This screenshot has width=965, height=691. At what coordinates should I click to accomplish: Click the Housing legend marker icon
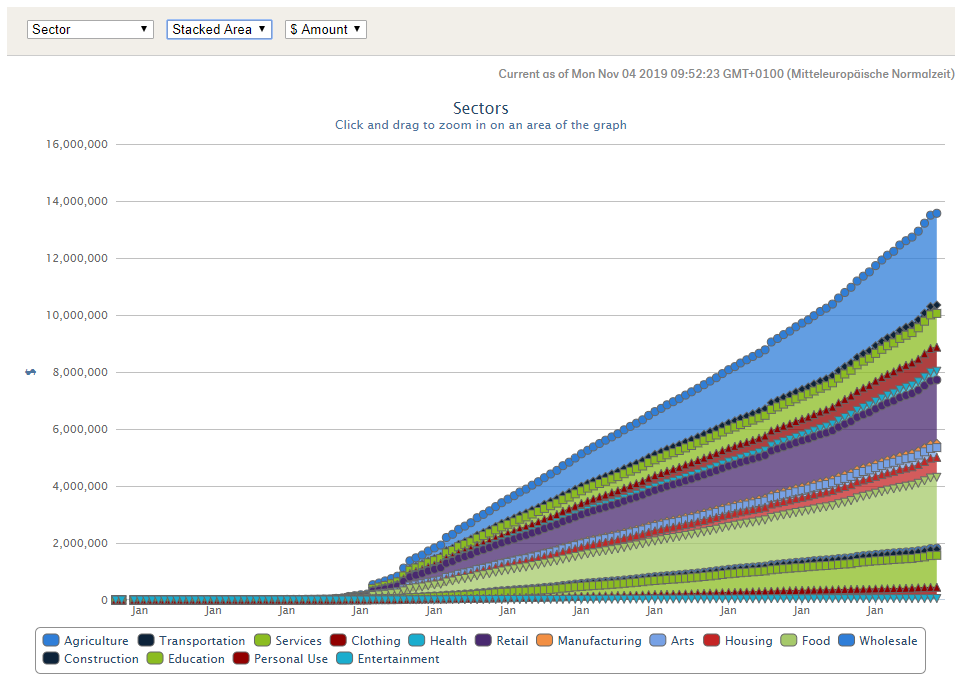pos(712,641)
